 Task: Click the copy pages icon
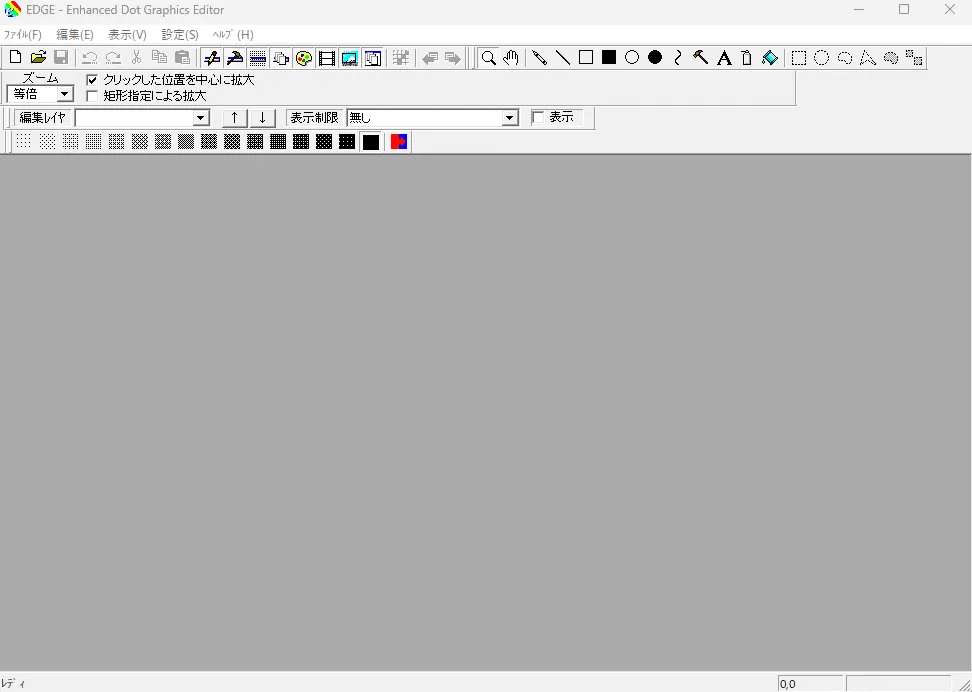pyautogui.click(x=159, y=58)
